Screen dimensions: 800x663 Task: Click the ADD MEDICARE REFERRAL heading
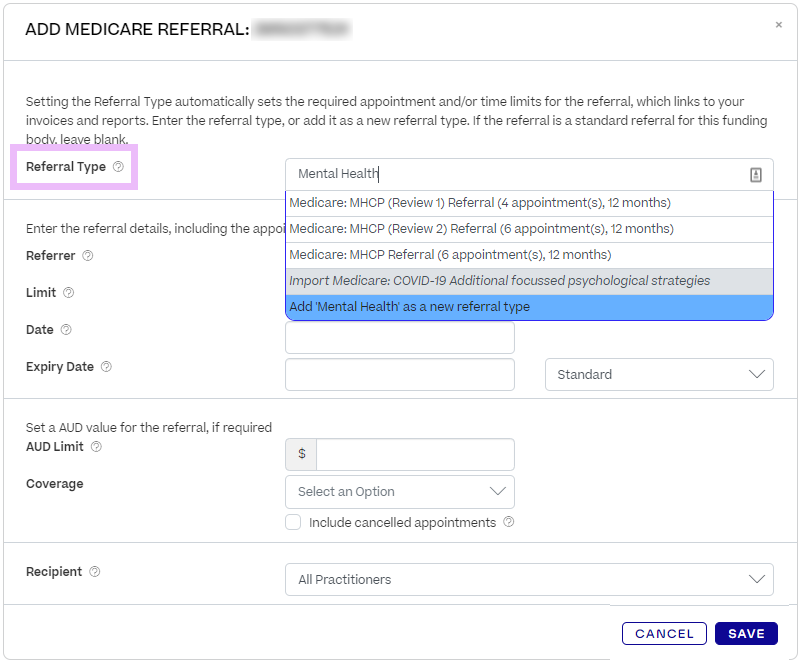pyautogui.click(x=137, y=30)
